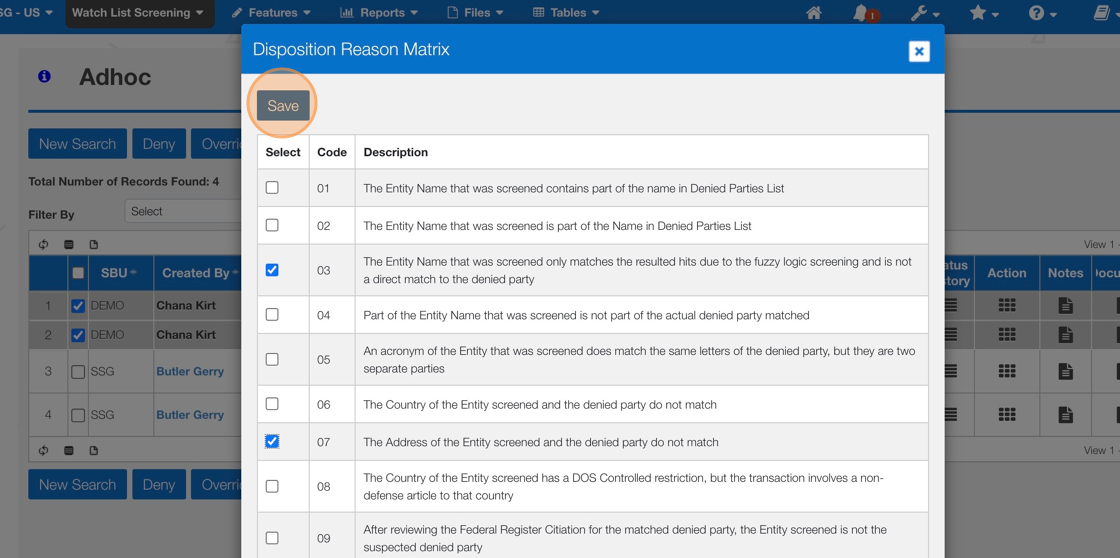The image size is (1120, 558).
Task: Open the Status History icon for row 4
Action: coord(951,414)
